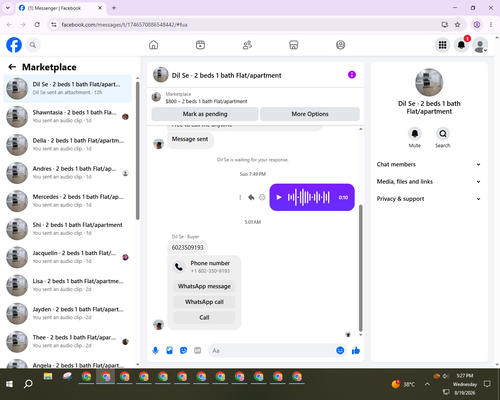Click the conversation list scrollbar
The image size is (500, 400).
click(137, 151)
